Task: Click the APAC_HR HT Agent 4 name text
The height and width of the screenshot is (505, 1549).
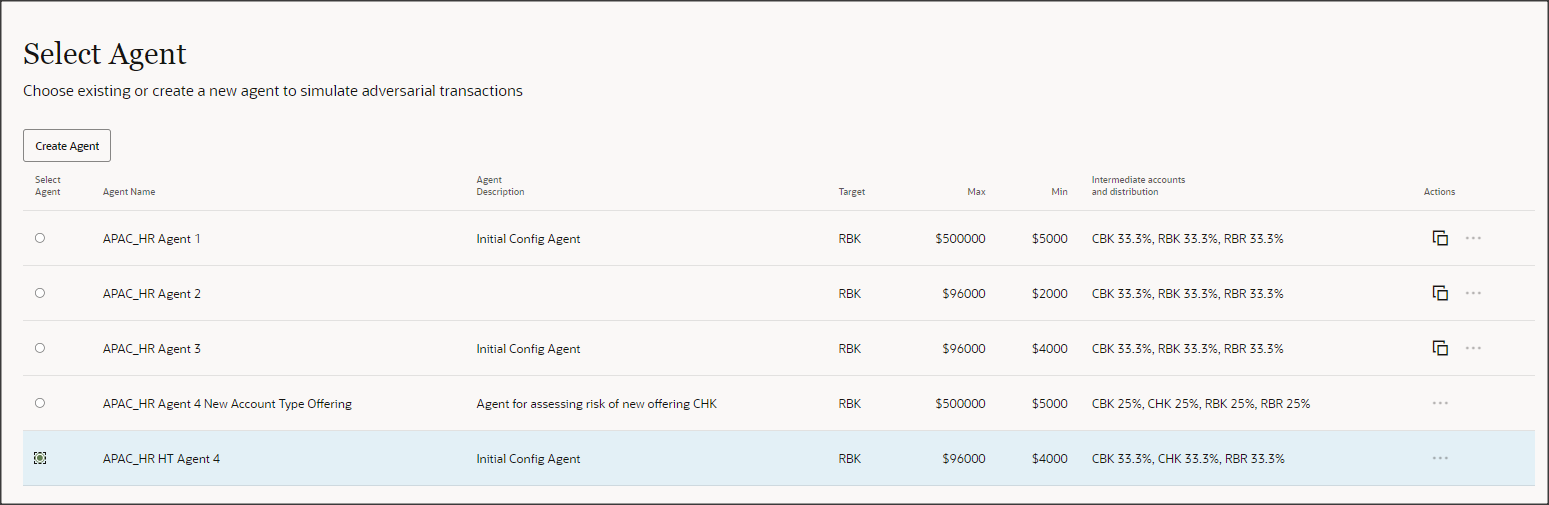Action: pos(161,459)
